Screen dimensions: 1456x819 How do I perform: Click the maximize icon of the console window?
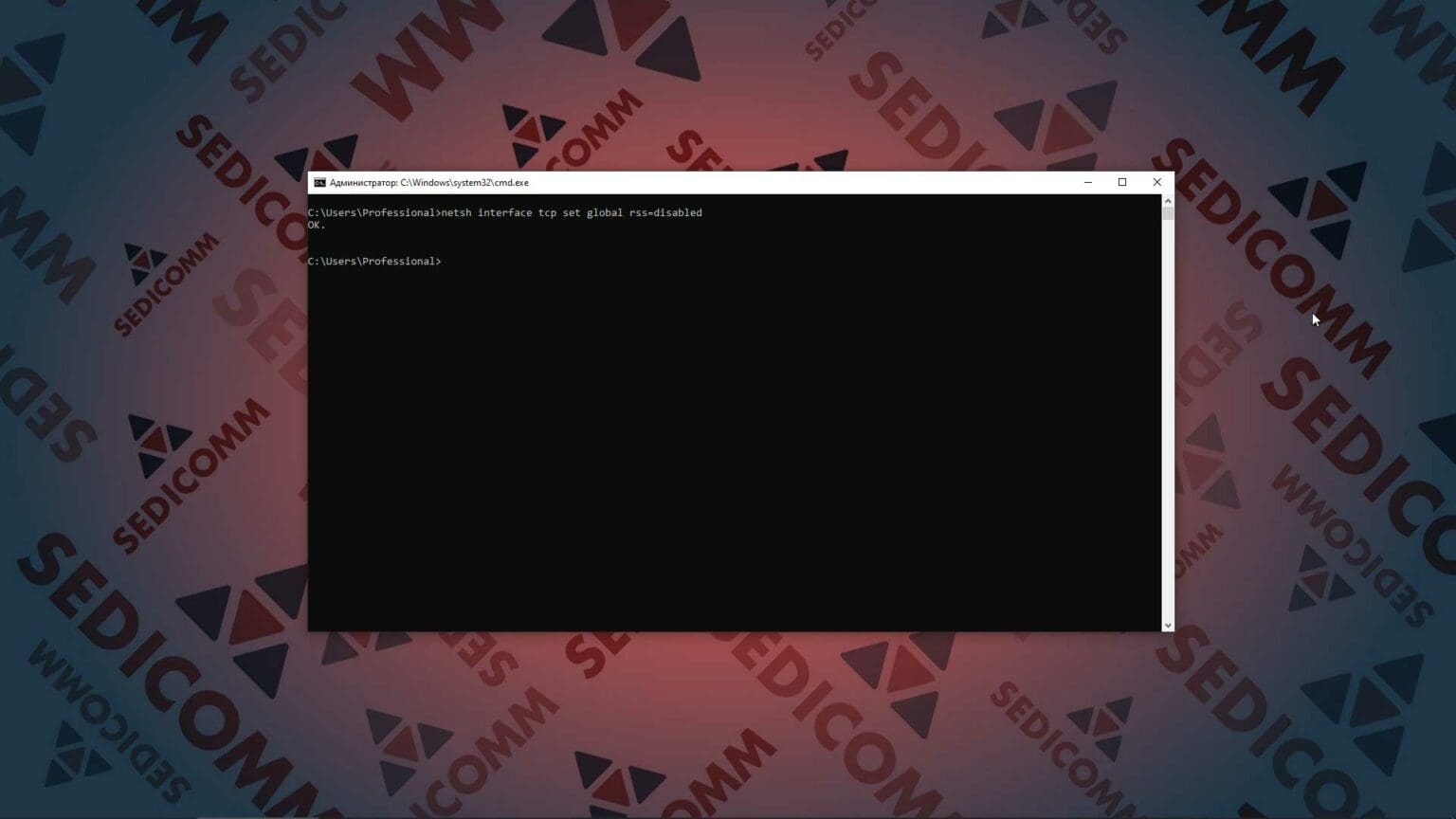(x=1121, y=182)
